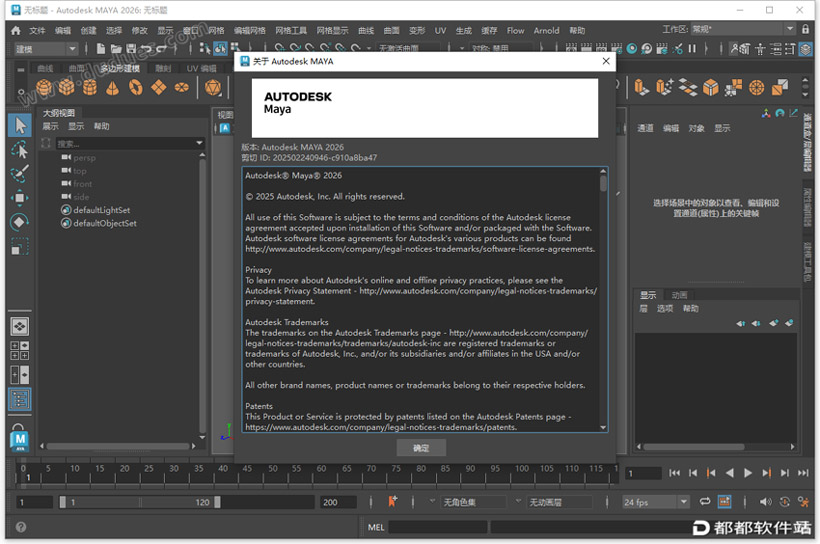Click the MEL command line field
Screen dimensions: 820x544
438,527
